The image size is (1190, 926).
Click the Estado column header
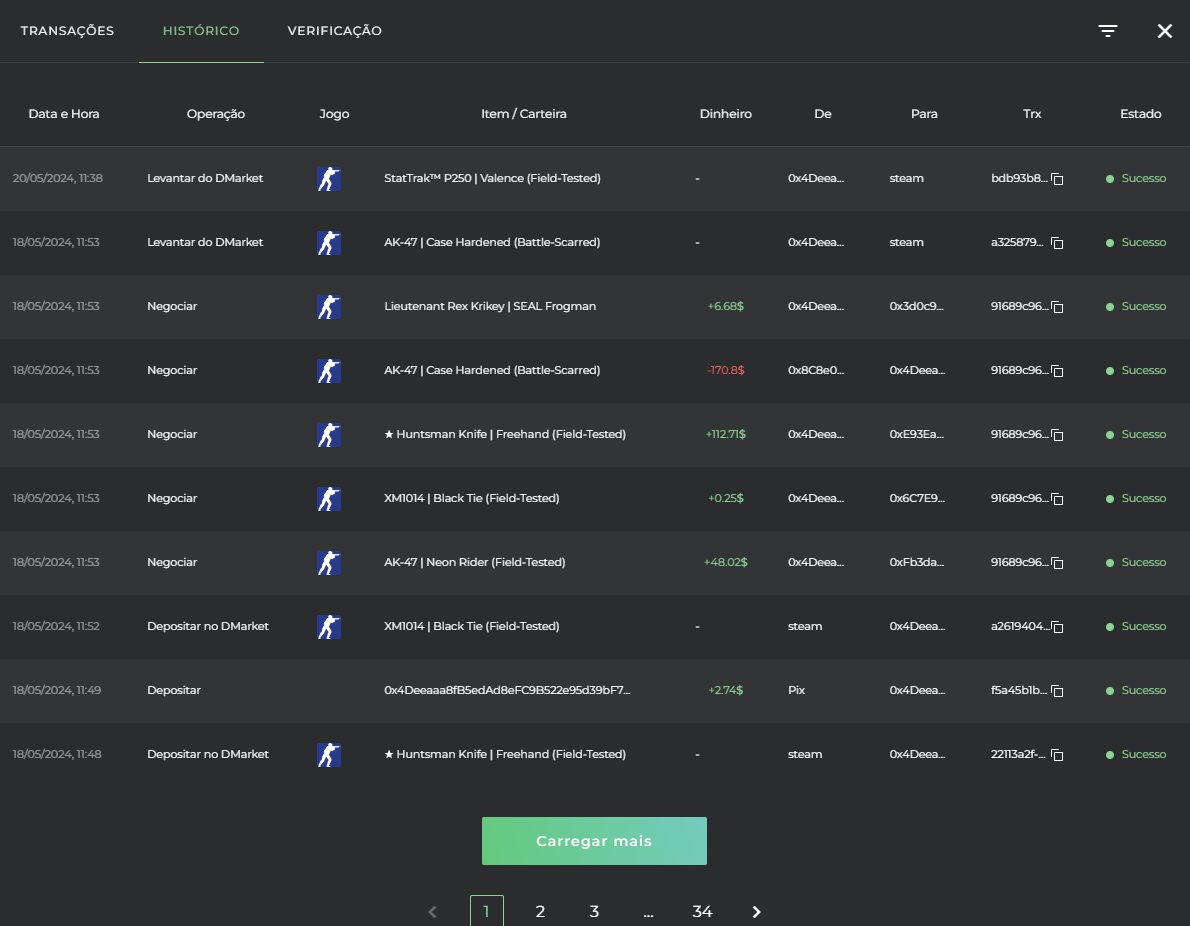(1141, 114)
